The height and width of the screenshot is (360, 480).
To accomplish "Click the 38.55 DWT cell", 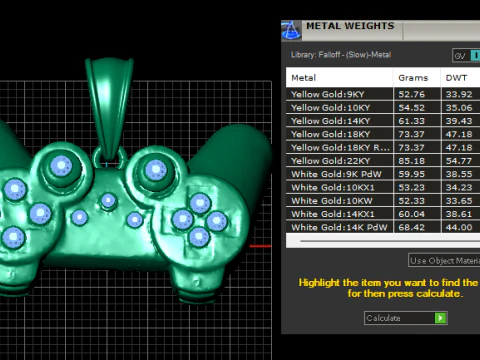I will pos(461,174).
